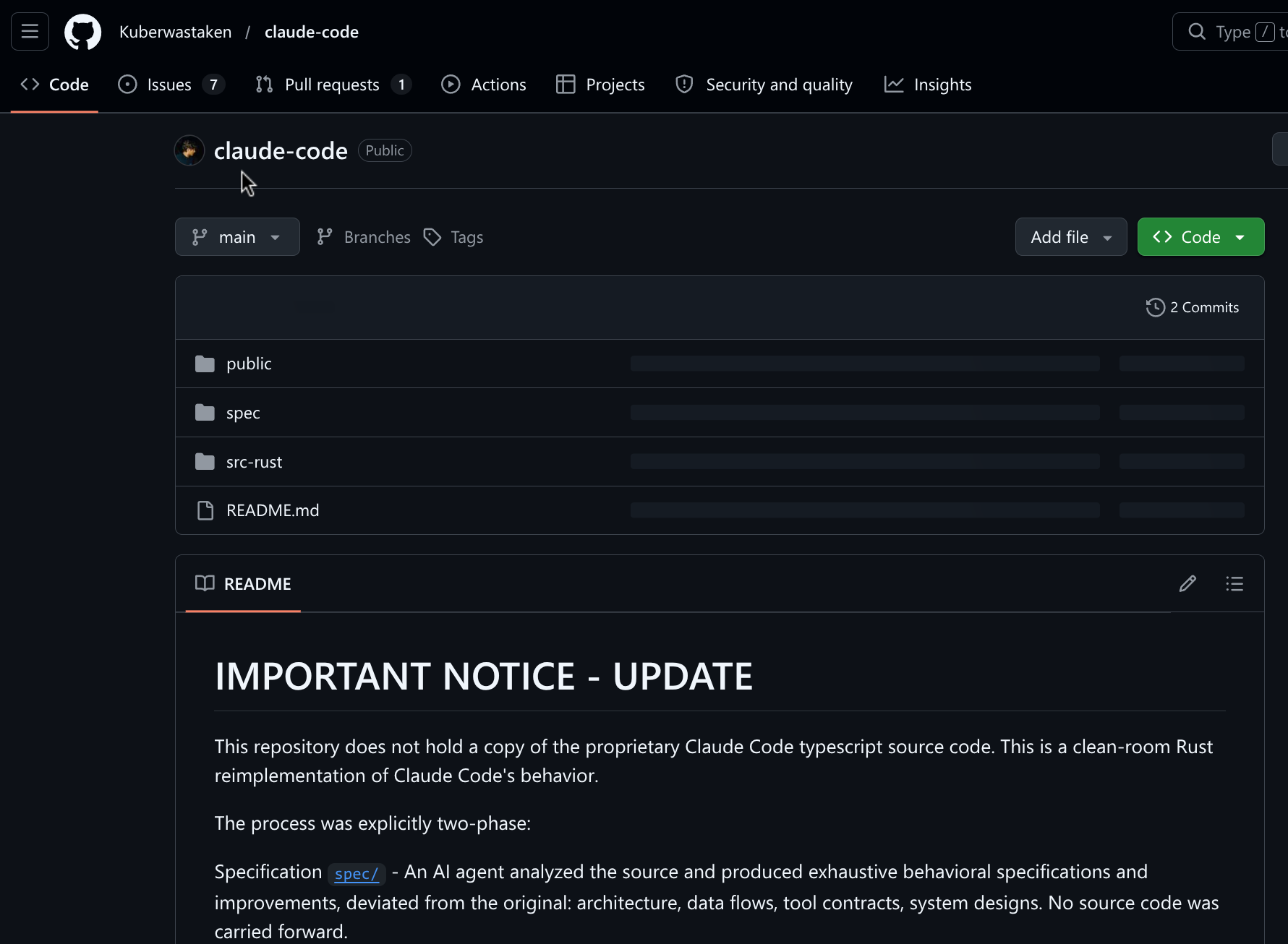The height and width of the screenshot is (944, 1288).
Task: View the 2 Commits history
Action: tap(1193, 307)
